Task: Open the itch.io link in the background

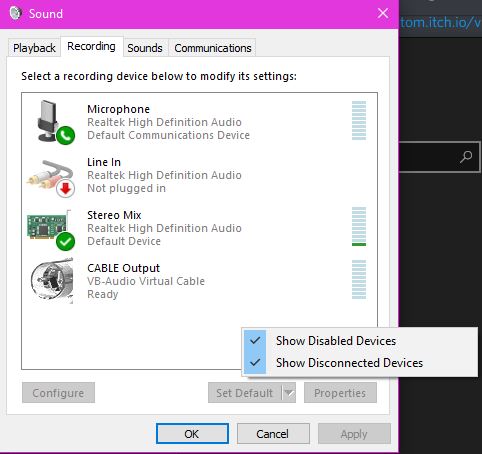Action: [441, 23]
